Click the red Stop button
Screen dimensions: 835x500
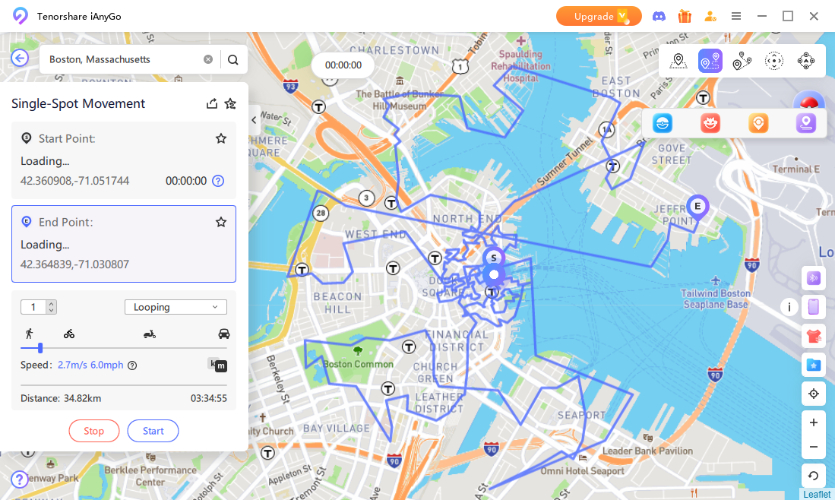94,431
